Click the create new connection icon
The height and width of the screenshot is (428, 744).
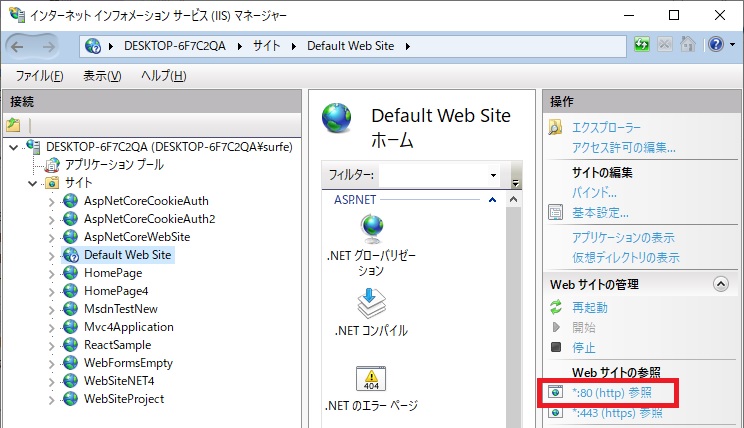(x=13, y=125)
